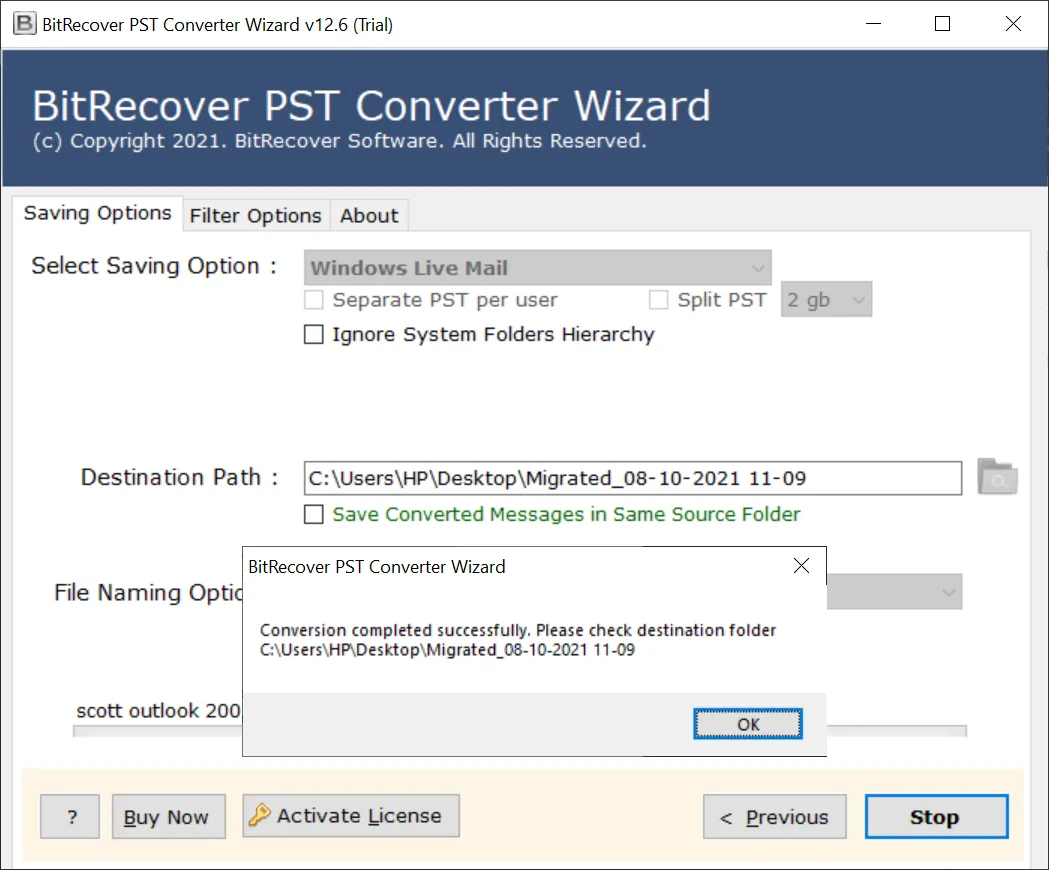Switch to the Filter Options tab
The width and height of the screenshot is (1049, 870).
pyautogui.click(x=255, y=216)
